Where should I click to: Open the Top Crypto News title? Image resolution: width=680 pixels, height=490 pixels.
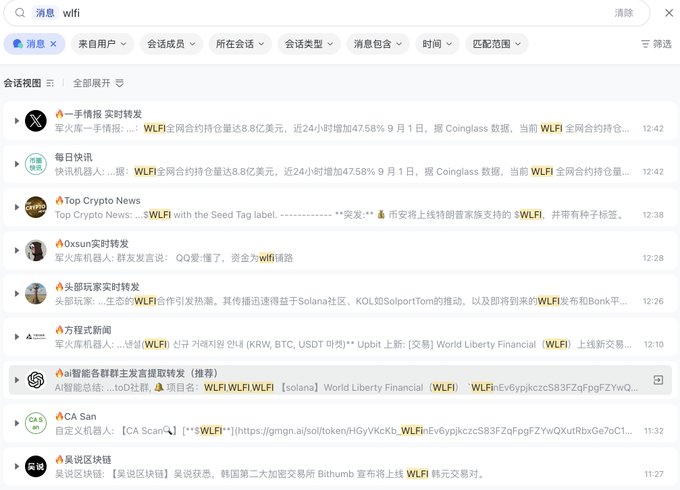98,200
